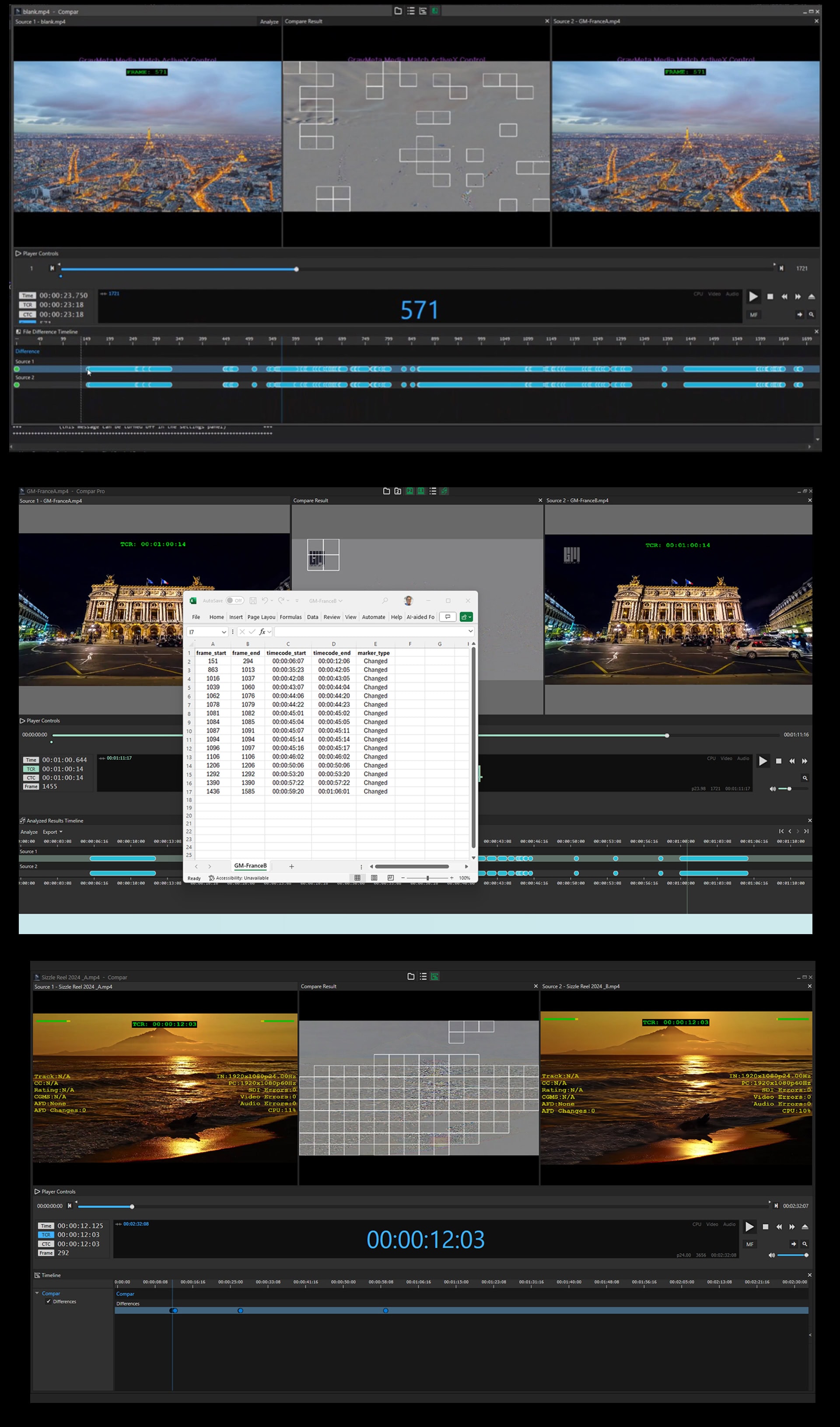Open the Formulas tab in Excel

click(290, 617)
